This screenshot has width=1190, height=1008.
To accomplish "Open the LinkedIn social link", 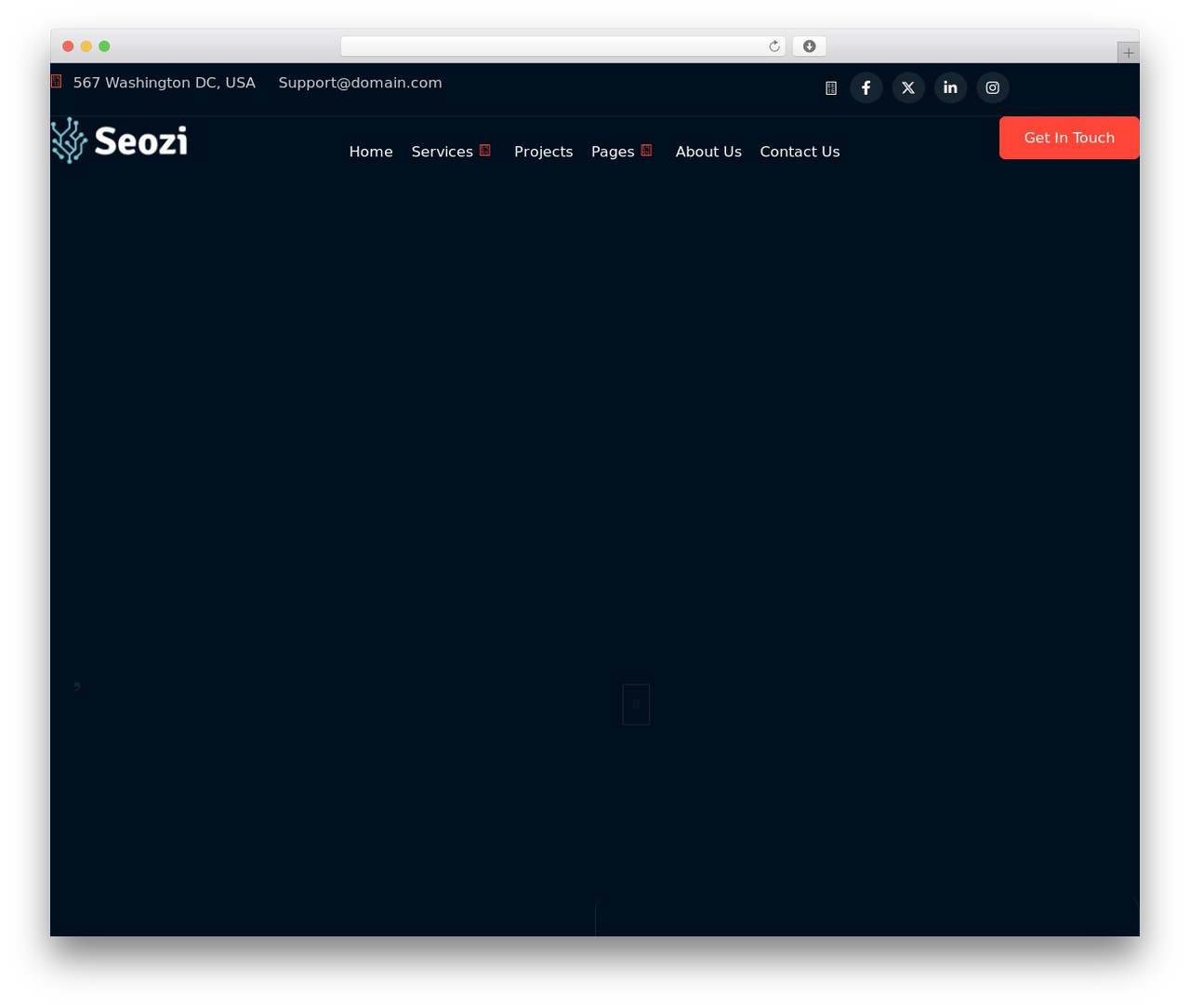I will point(950,87).
